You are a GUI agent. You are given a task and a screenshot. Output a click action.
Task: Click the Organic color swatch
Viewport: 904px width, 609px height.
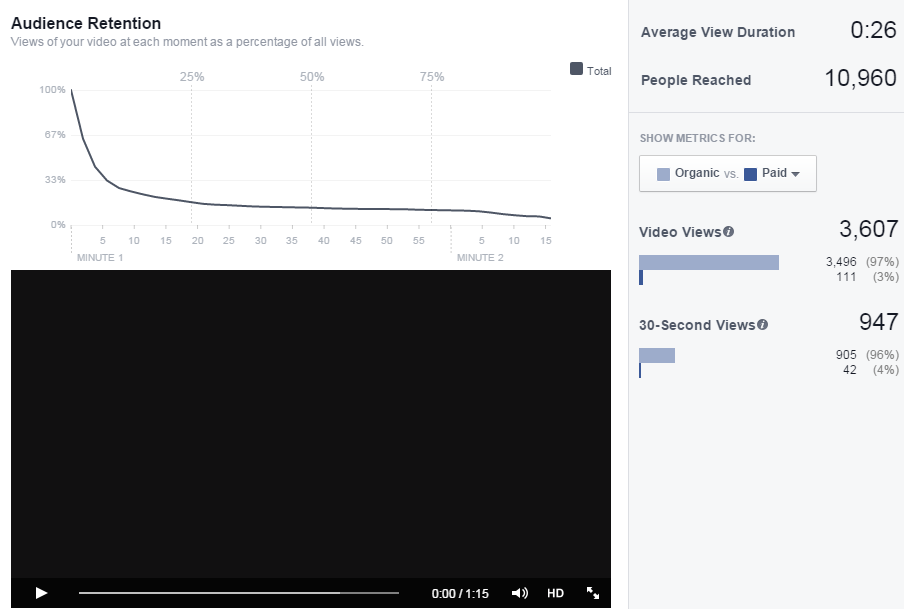pos(663,174)
